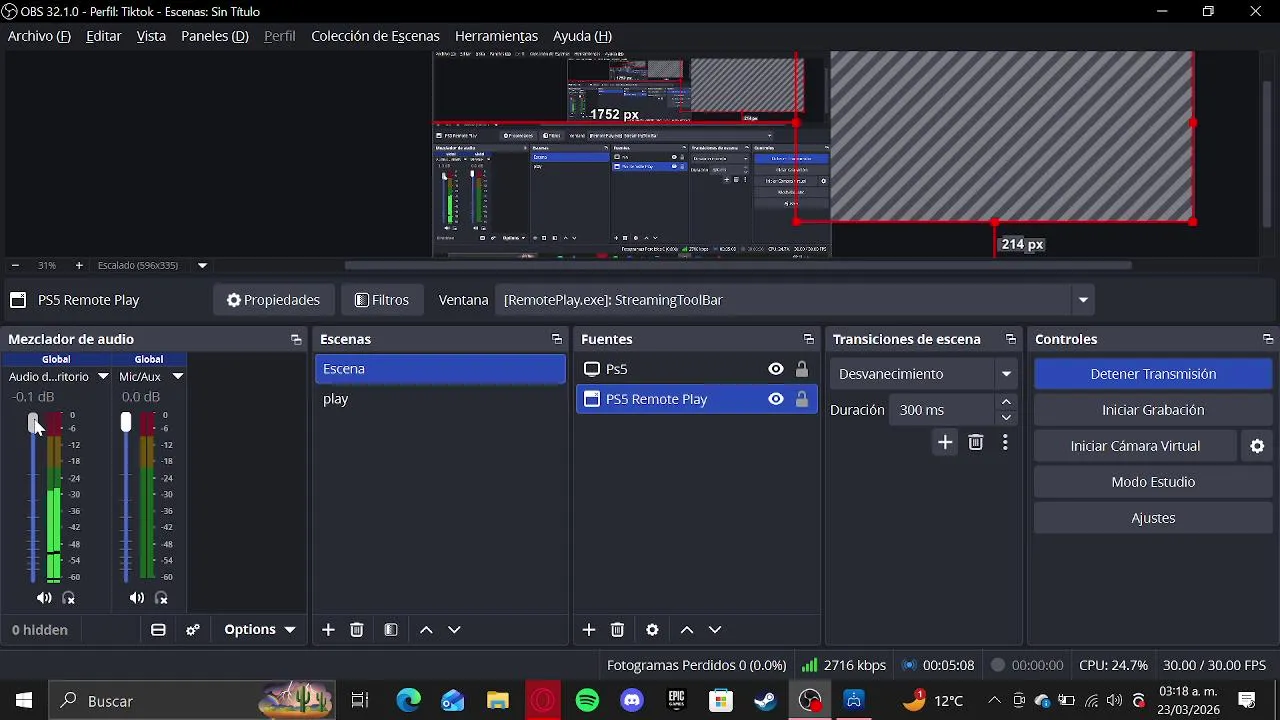The width and height of the screenshot is (1280, 720).
Task: Open Editar menu
Action: coord(104,36)
